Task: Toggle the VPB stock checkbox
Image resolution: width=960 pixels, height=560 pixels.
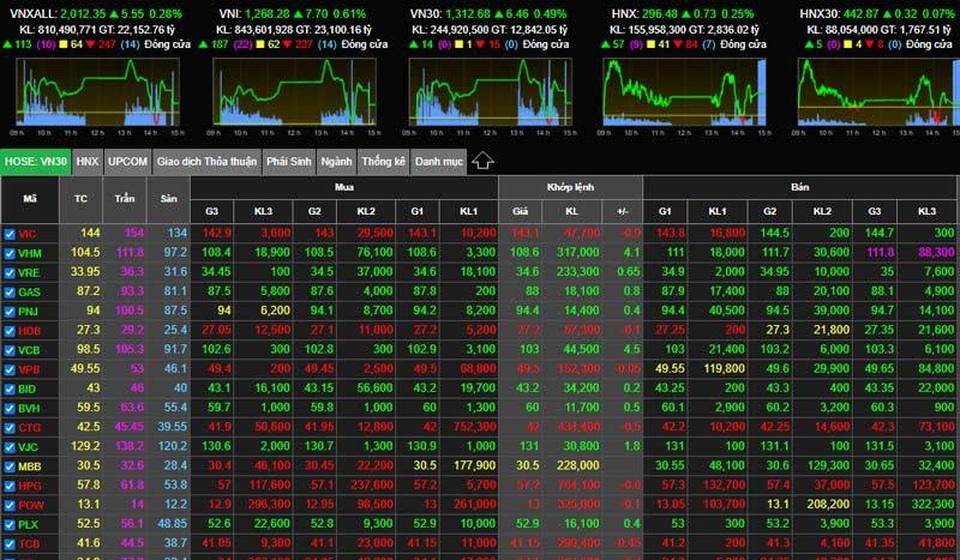Action: click(x=9, y=370)
